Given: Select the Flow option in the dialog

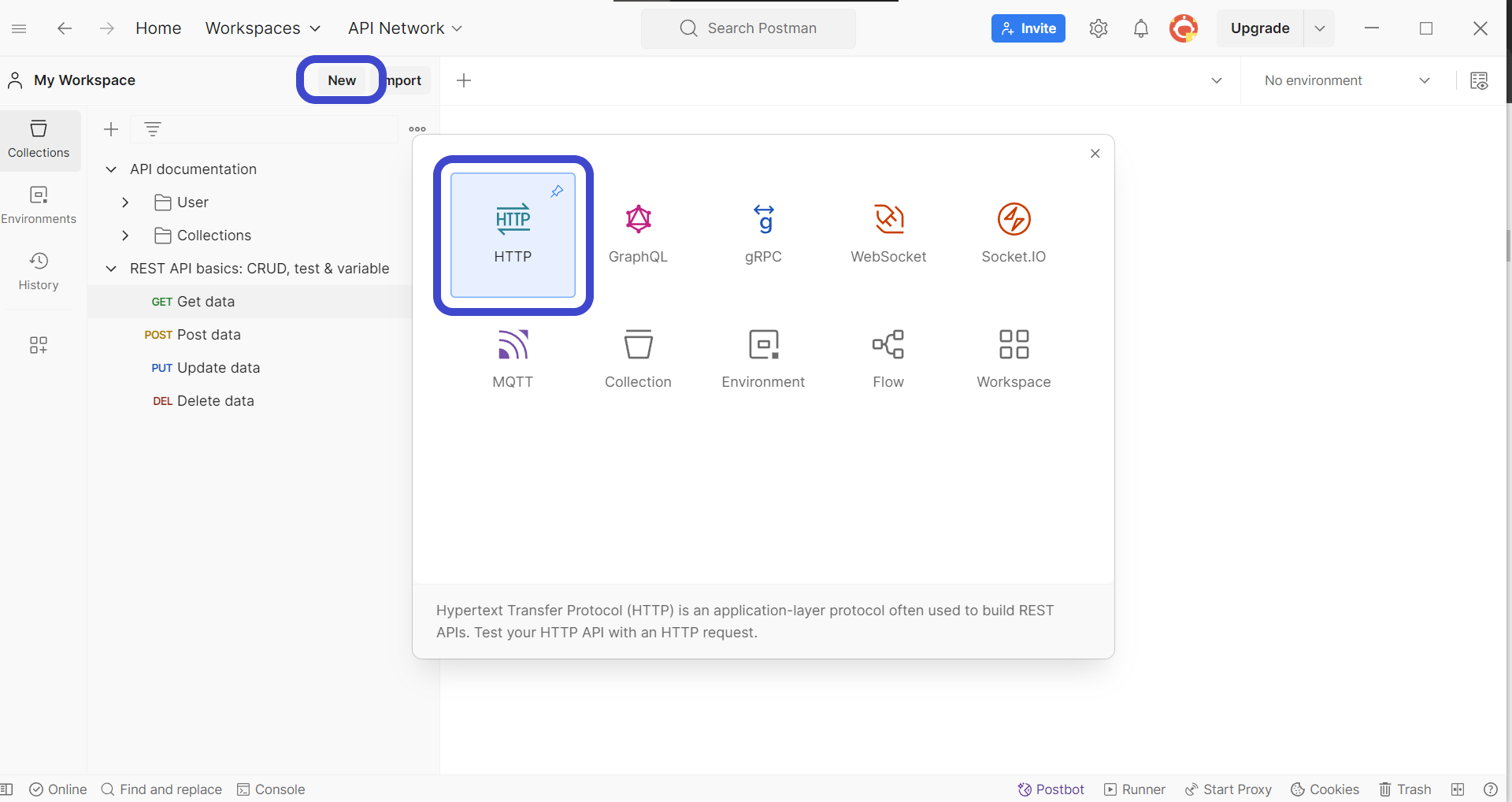Looking at the screenshot, I should coord(888,359).
